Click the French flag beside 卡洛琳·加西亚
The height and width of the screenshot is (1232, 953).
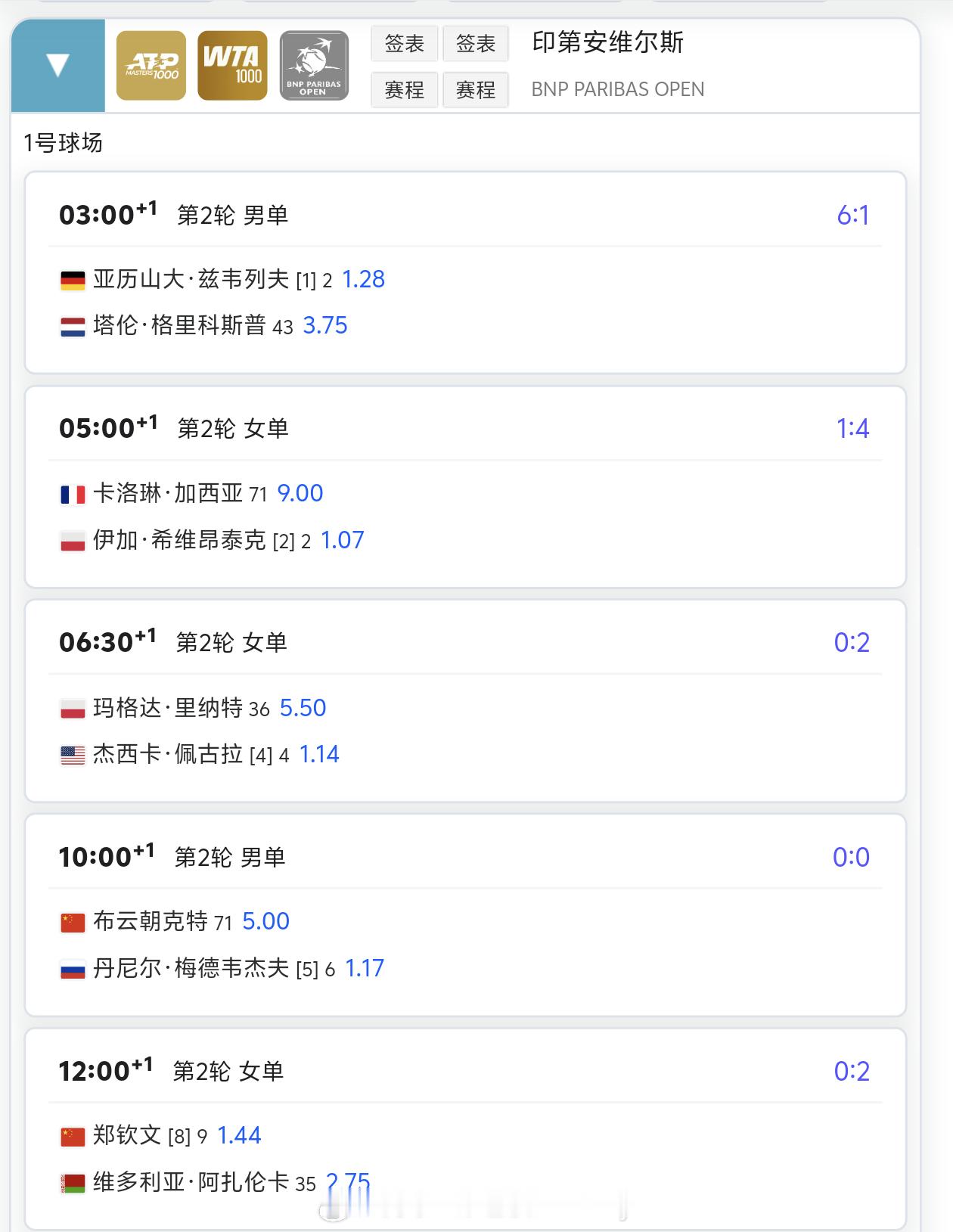tap(73, 495)
